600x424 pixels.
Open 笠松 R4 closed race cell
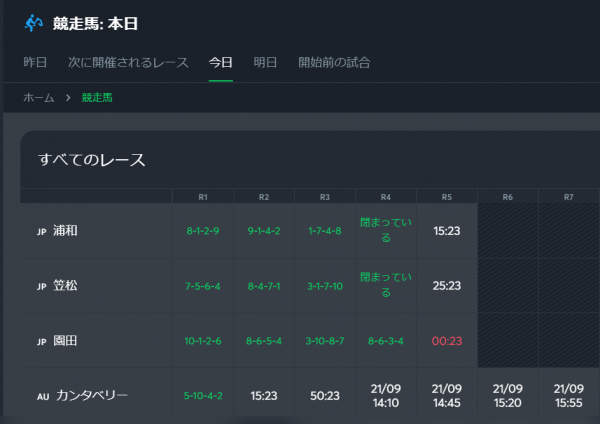386,285
